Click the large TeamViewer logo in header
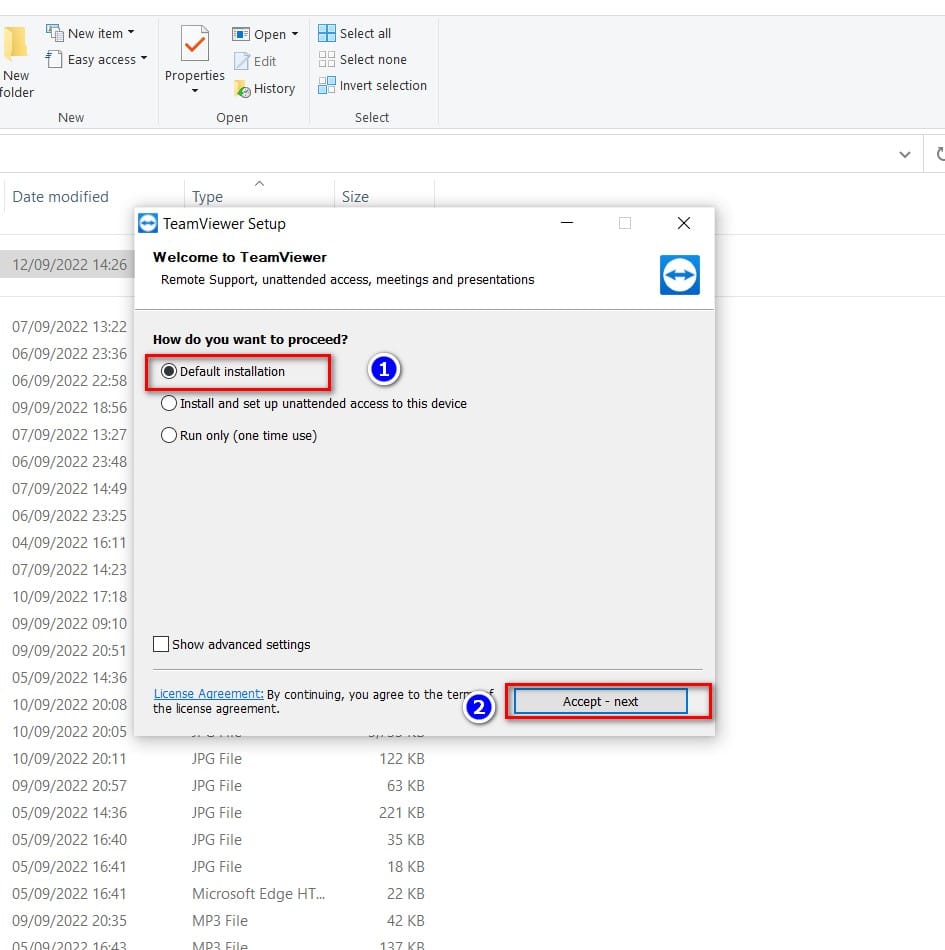This screenshot has width=945, height=950. [680, 275]
